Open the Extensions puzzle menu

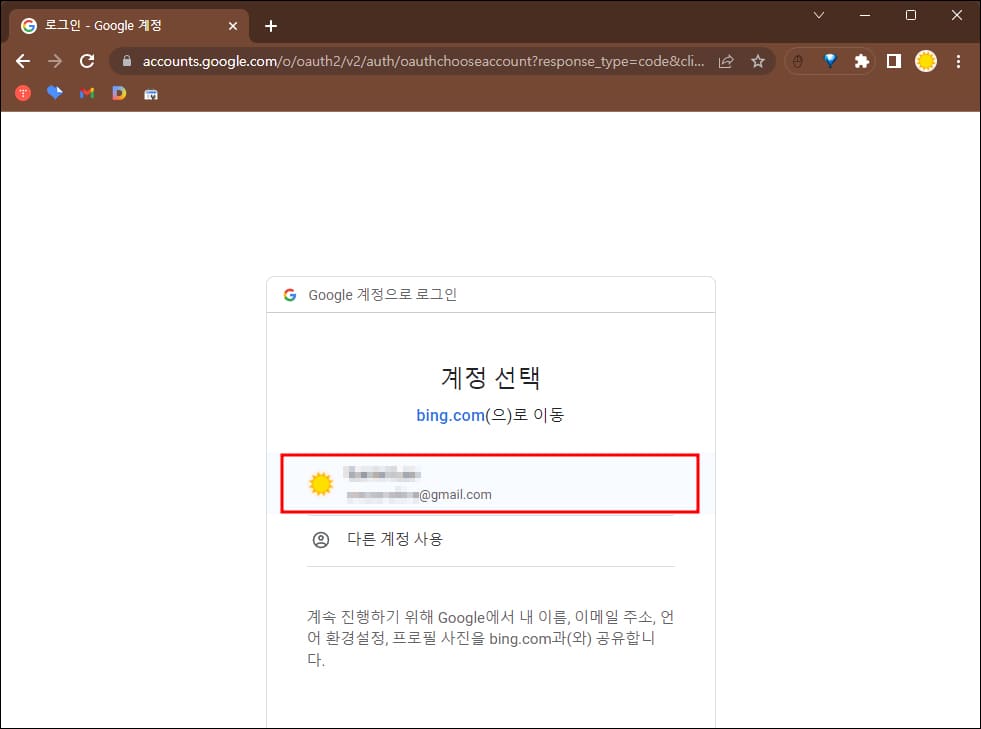point(862,61)
